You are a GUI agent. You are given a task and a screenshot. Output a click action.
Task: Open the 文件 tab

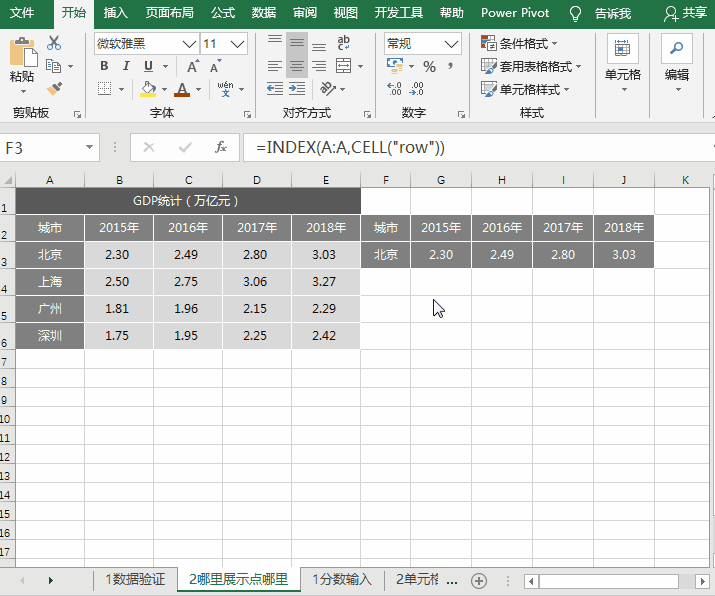(x=22, y=13)
